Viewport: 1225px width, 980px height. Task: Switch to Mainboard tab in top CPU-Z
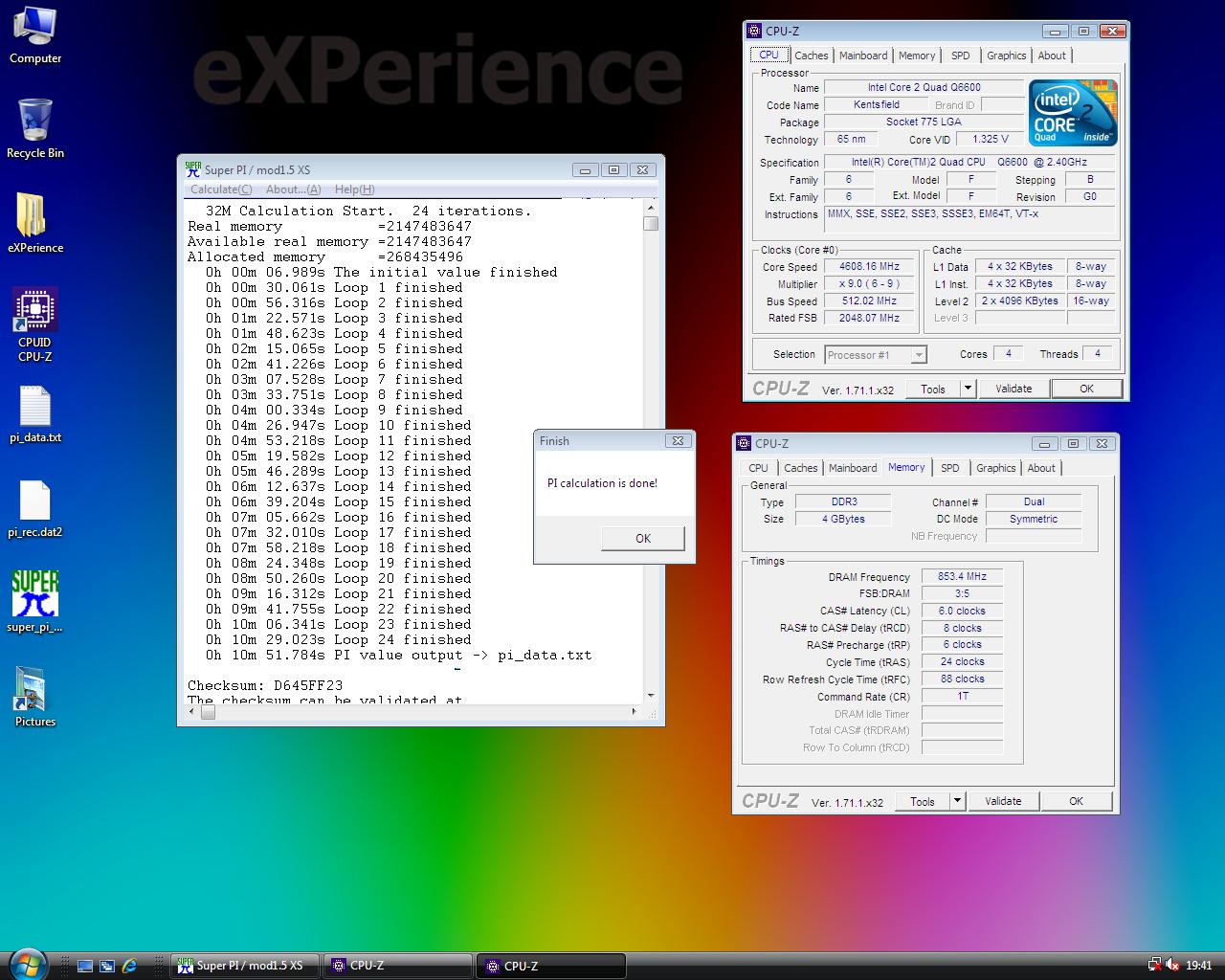click(863, 56)
